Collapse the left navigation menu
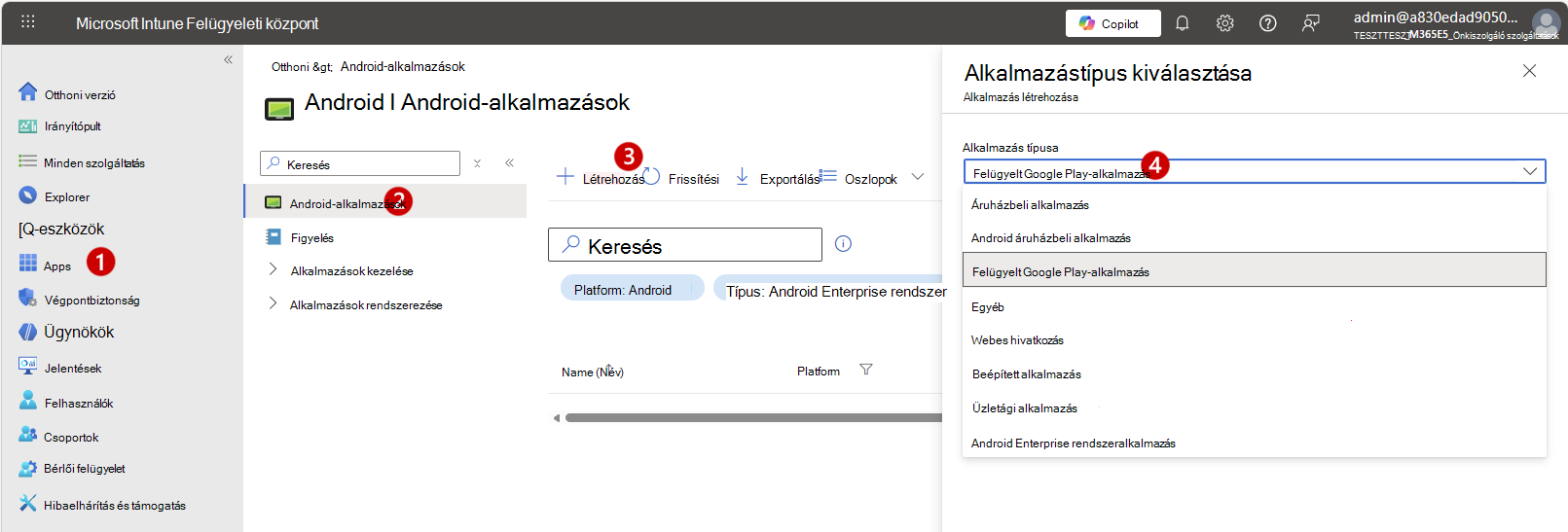The height and width of the screenshot is (532, 1568). pos(228,59)
